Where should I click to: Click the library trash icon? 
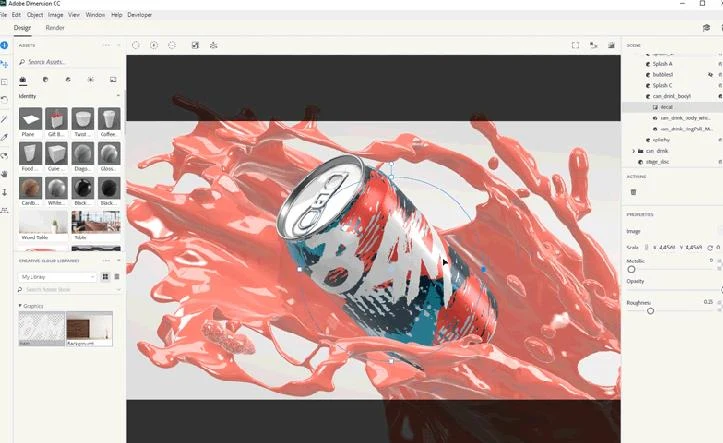click(117, 277)
